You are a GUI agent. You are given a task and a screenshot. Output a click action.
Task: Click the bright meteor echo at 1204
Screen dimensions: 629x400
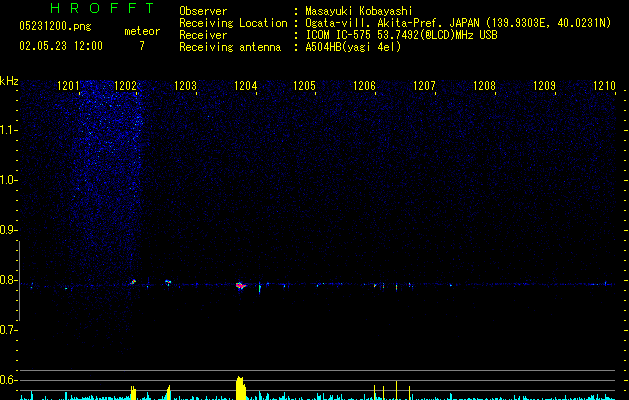click(x=240, y=286)
